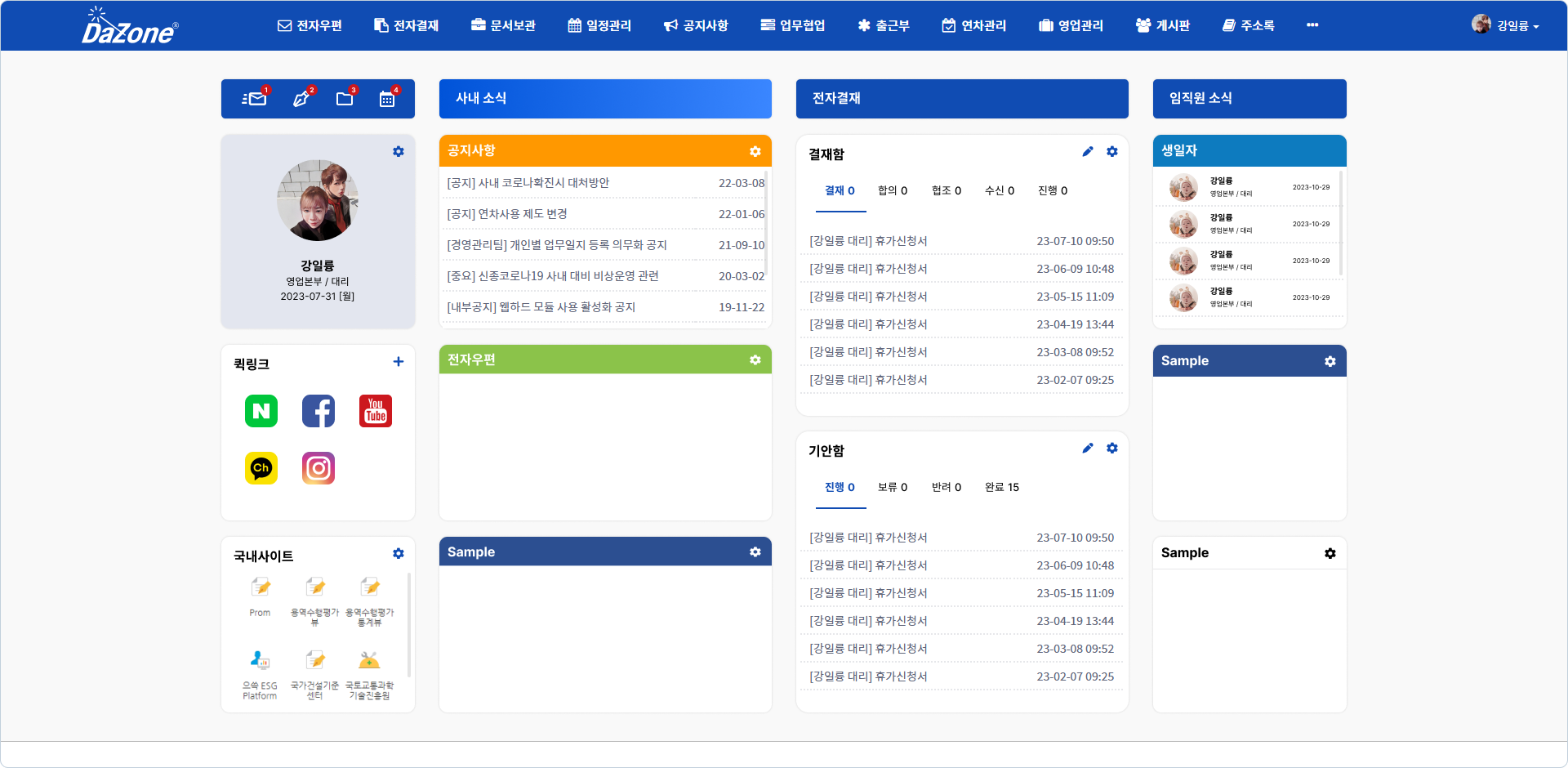Click the 강일룡 profile photo
This screenshot has width=1568, height=768.
318,200
